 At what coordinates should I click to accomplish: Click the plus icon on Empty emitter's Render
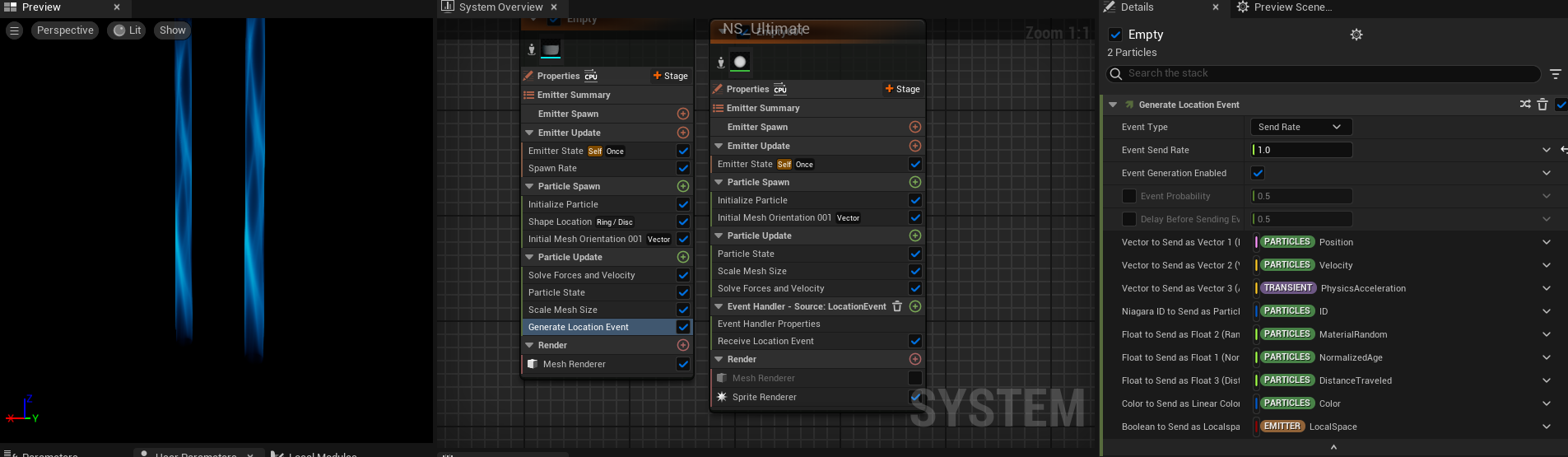pyautogui.click(x=682, y=345)
